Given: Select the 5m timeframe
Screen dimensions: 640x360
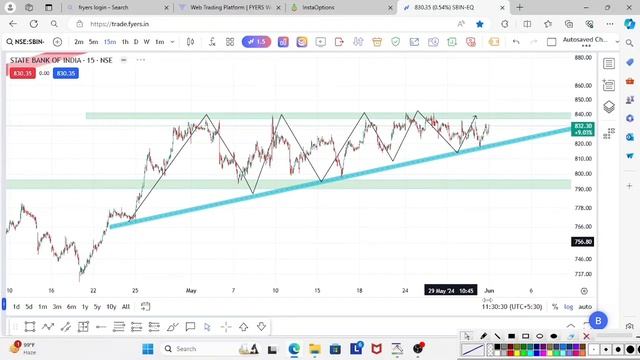Looking at the screenshot, I should pyautogui.click(x=93, y=42).
